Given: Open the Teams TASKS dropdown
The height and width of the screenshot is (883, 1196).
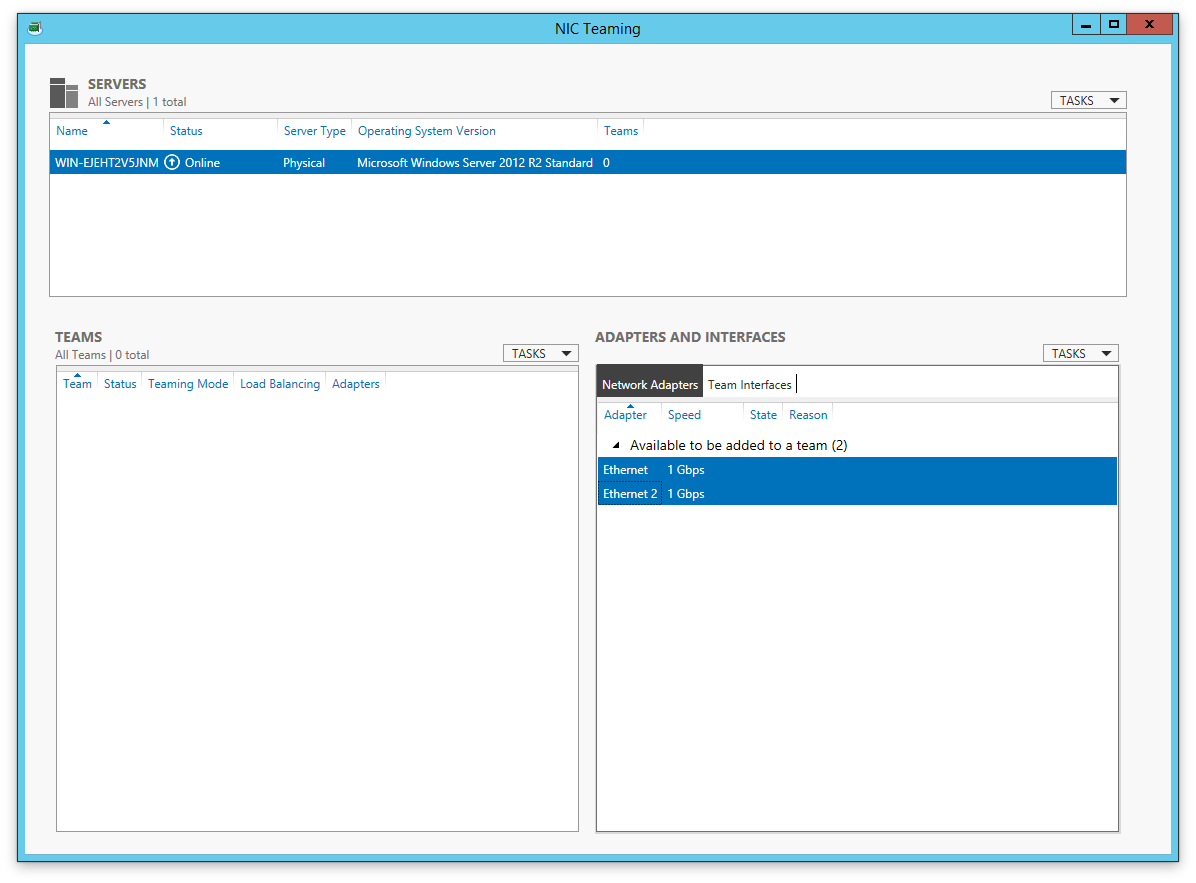Looking at the screenshot, I should (540, 354).
